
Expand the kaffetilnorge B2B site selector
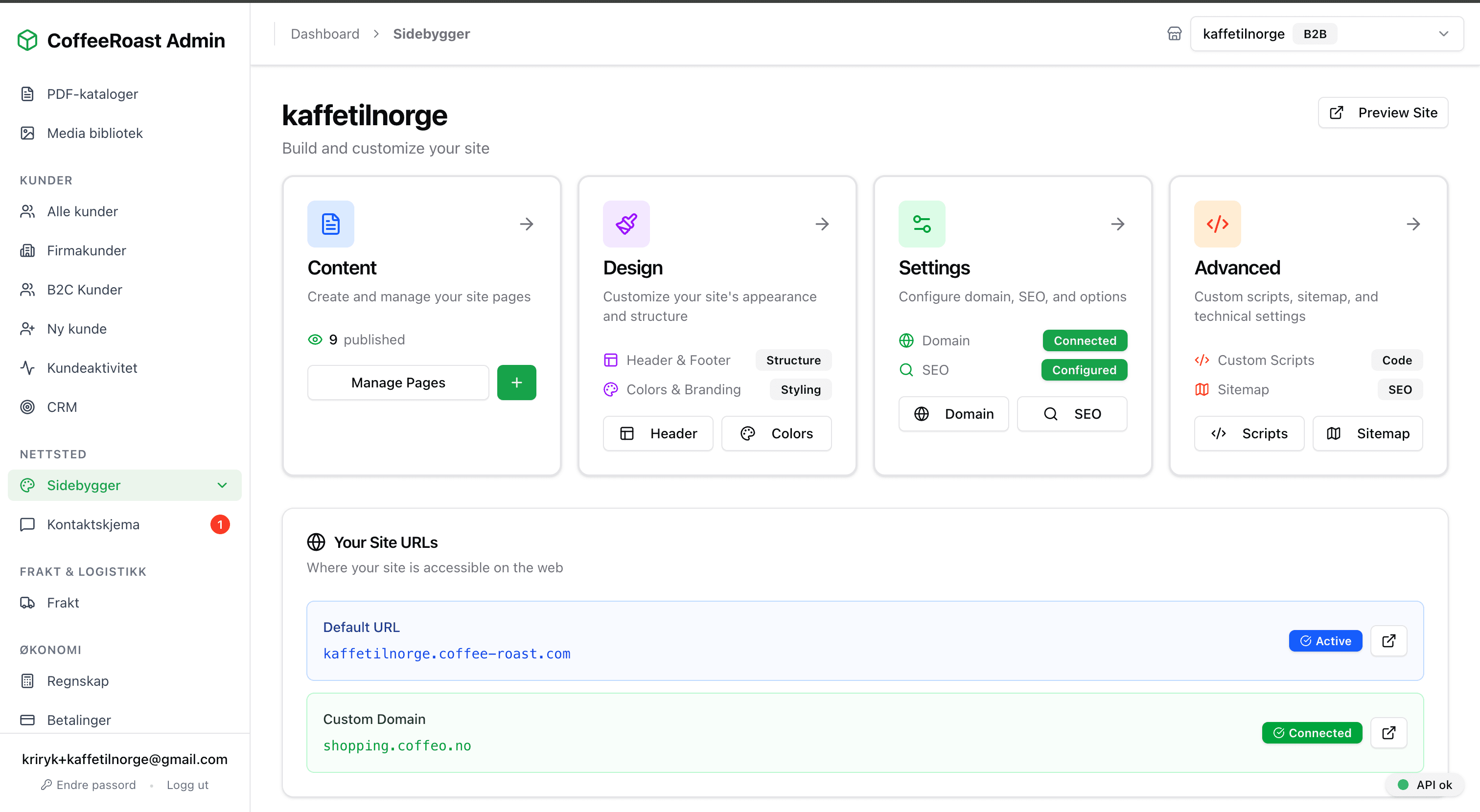1444,33
